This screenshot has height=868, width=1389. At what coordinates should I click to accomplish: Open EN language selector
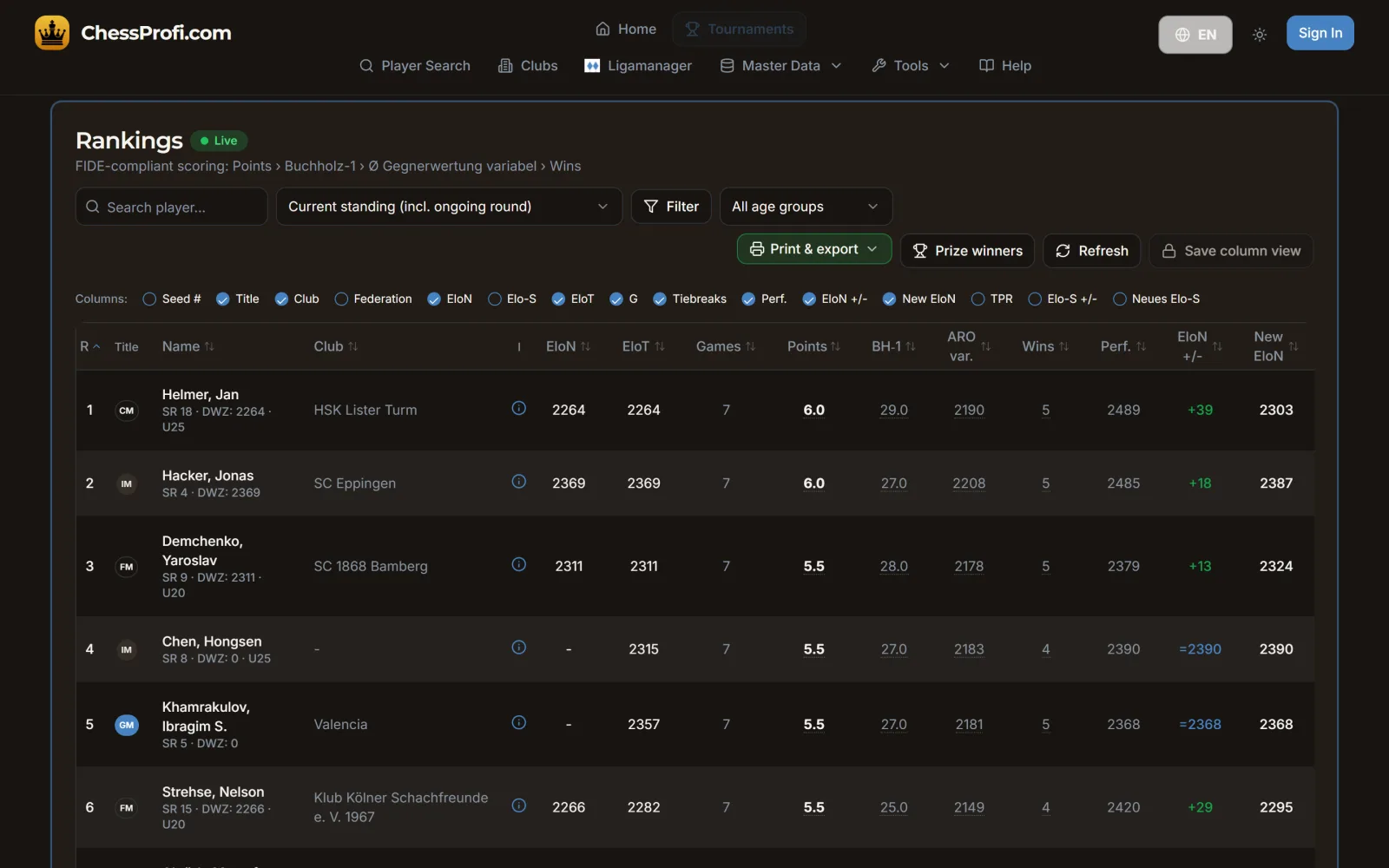click(x=1195, y=35)
